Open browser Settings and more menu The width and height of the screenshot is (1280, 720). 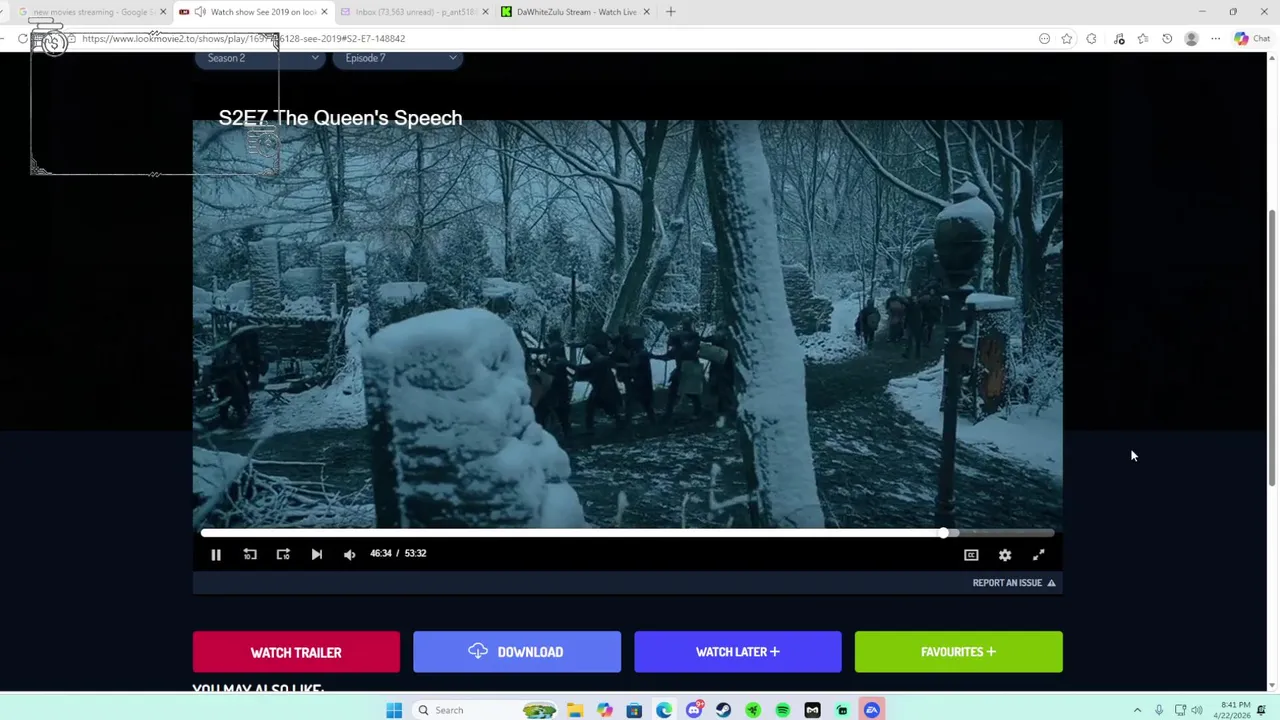click(x=1215, y=39)
